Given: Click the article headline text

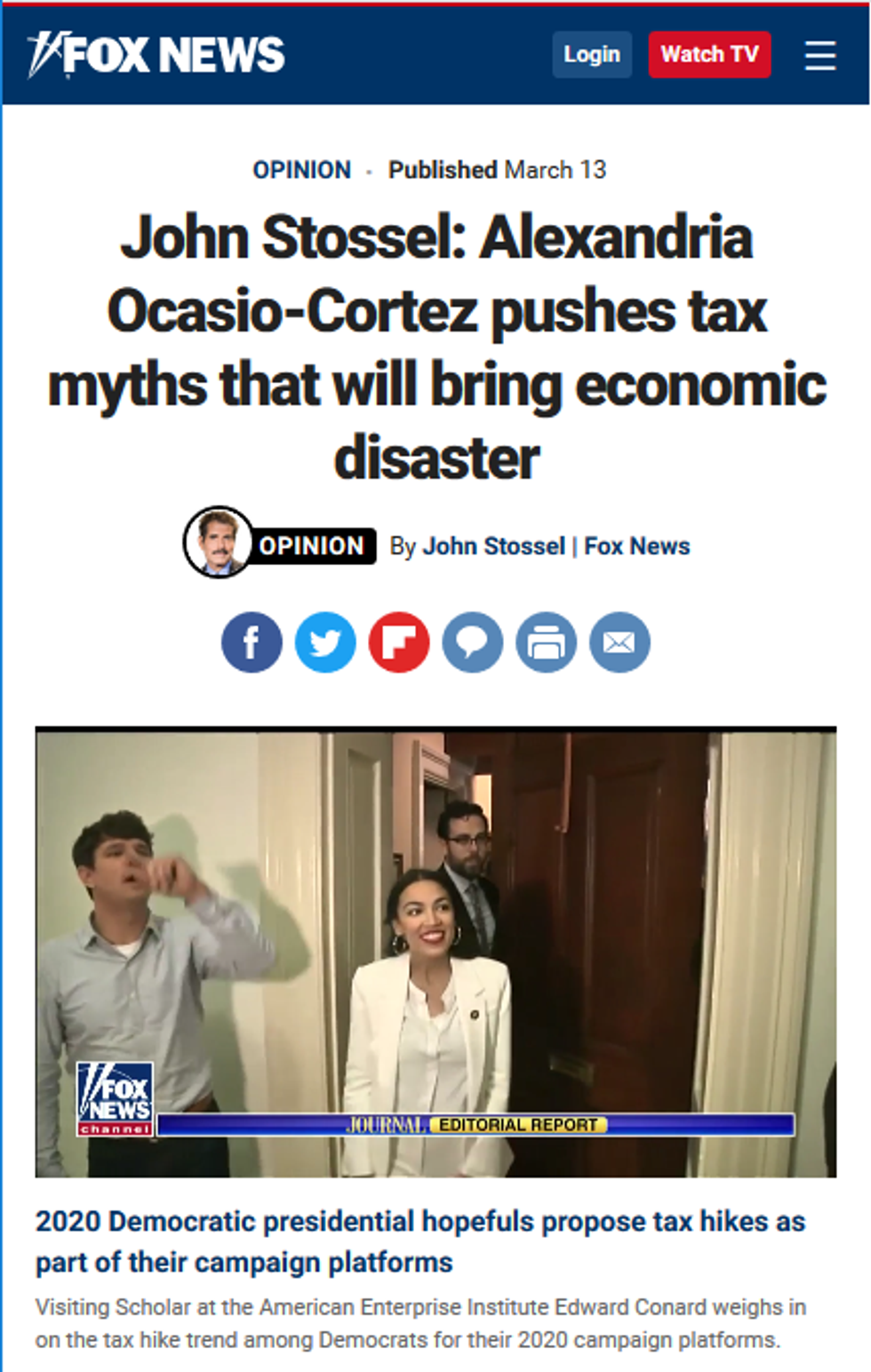Looking at the screenshot, I should tap(436, 347).
